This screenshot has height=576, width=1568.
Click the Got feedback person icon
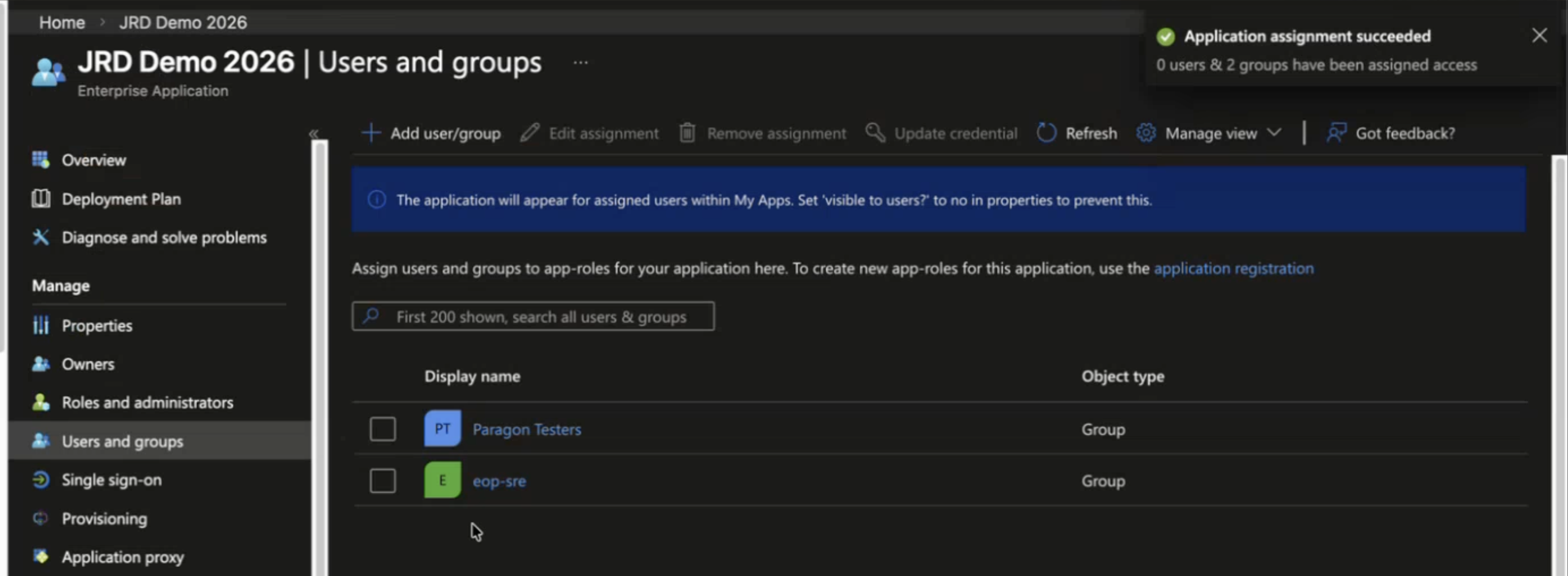tap(1336, 132)
